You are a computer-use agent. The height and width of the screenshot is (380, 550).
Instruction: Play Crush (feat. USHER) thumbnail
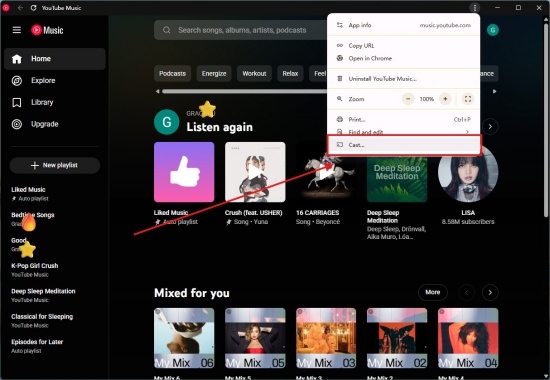(255, 172)
